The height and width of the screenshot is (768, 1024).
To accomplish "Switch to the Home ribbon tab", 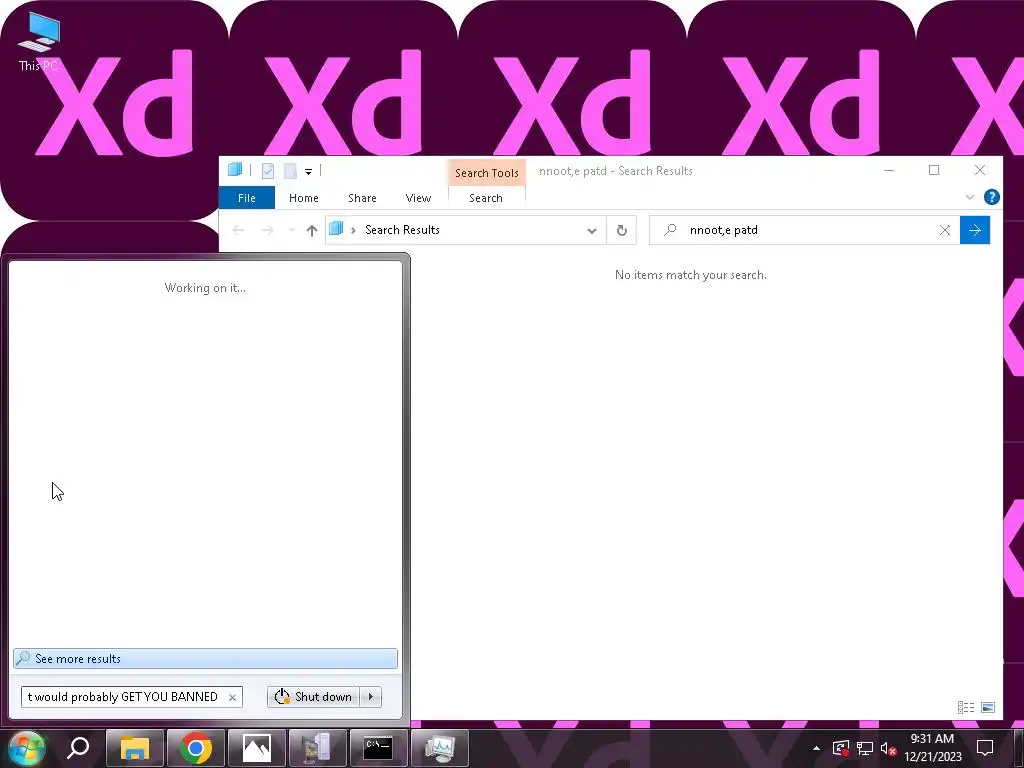I will 304,198.
